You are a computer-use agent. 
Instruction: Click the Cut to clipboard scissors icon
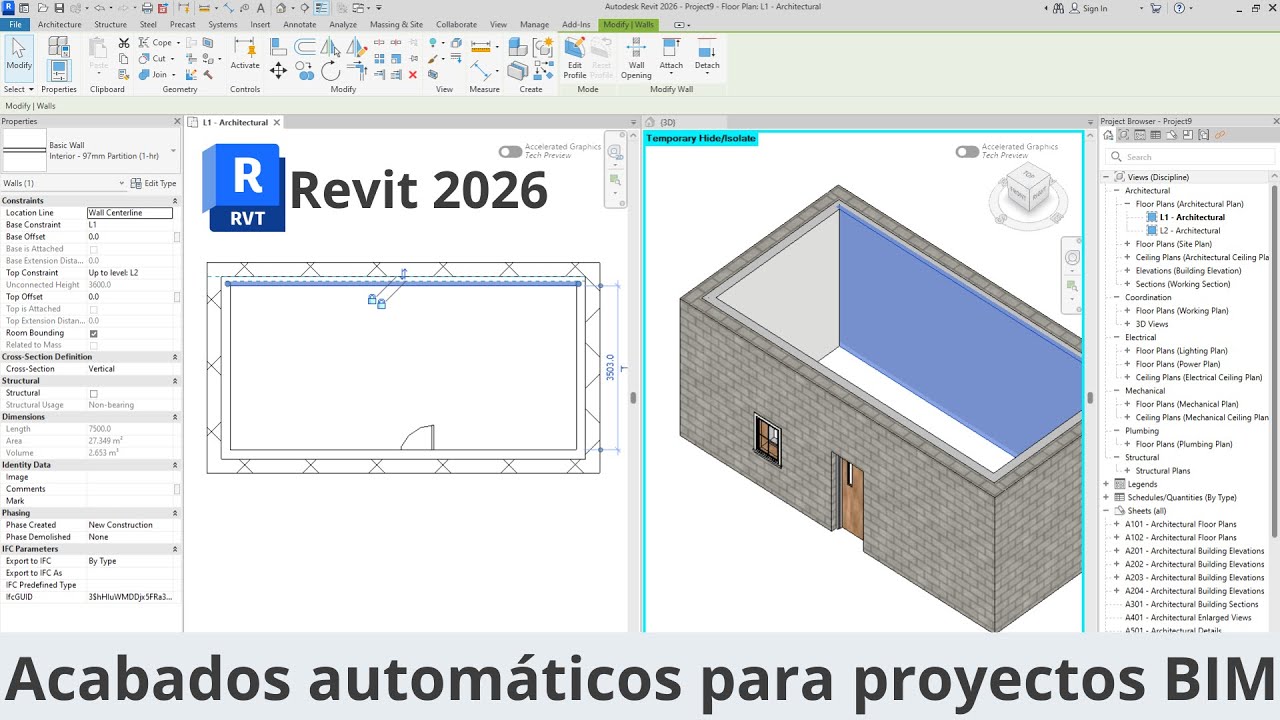point(124,43)
